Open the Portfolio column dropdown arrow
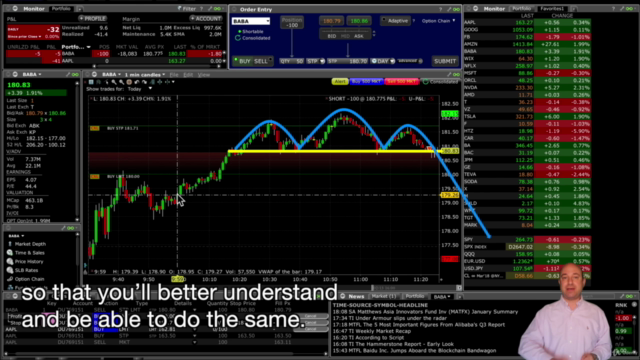The image size is (640, 360). pos(89,47)
